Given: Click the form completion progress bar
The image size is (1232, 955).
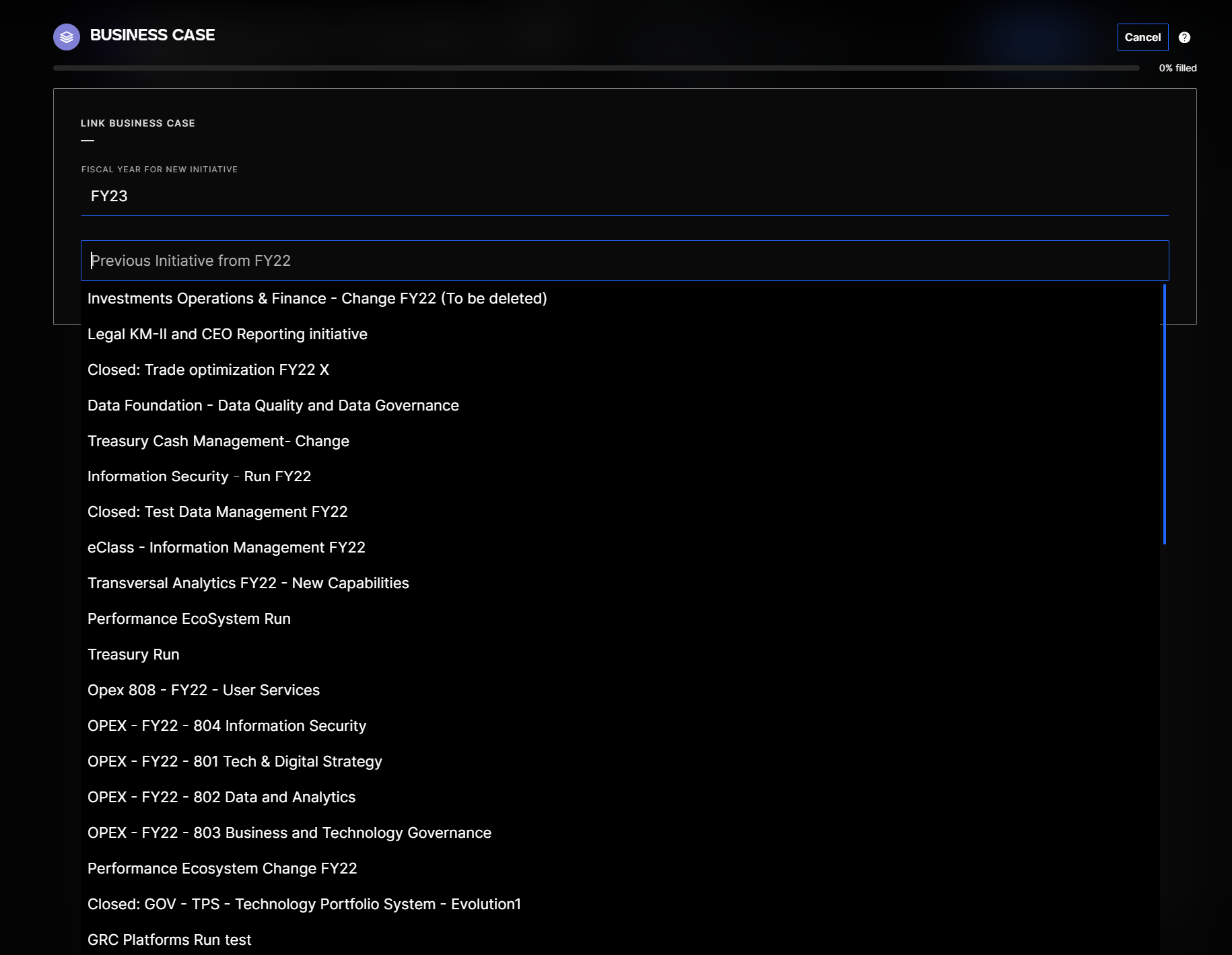Looking at the screenshot, I should coord(596,68).
